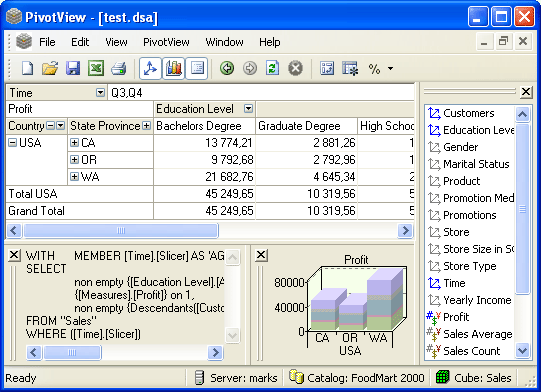Open the Edit menu
Screen dimensions: 541x392
[x=80, y=42]
